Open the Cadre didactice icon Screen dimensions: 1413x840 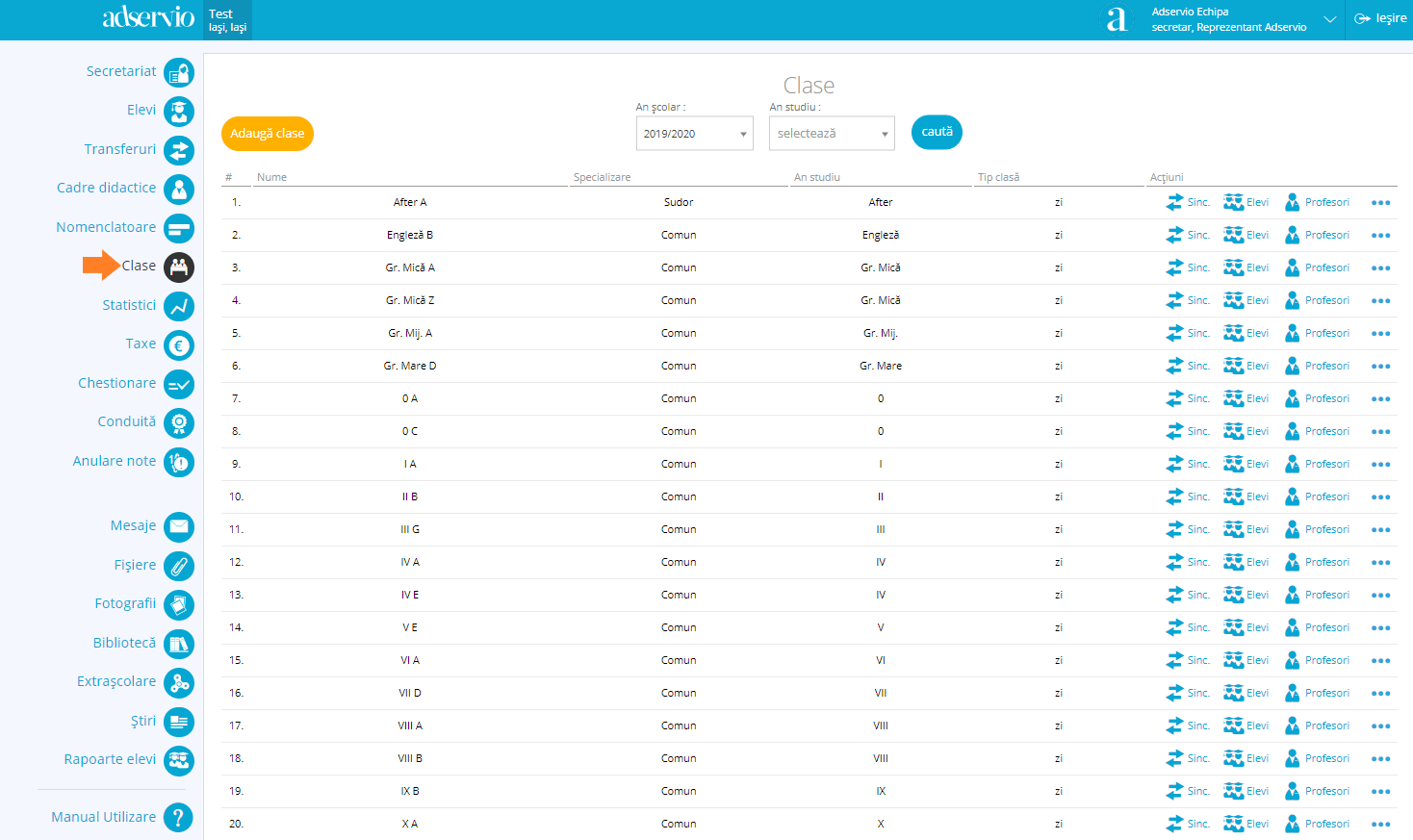pyautogui.click(x=179, y=190)
